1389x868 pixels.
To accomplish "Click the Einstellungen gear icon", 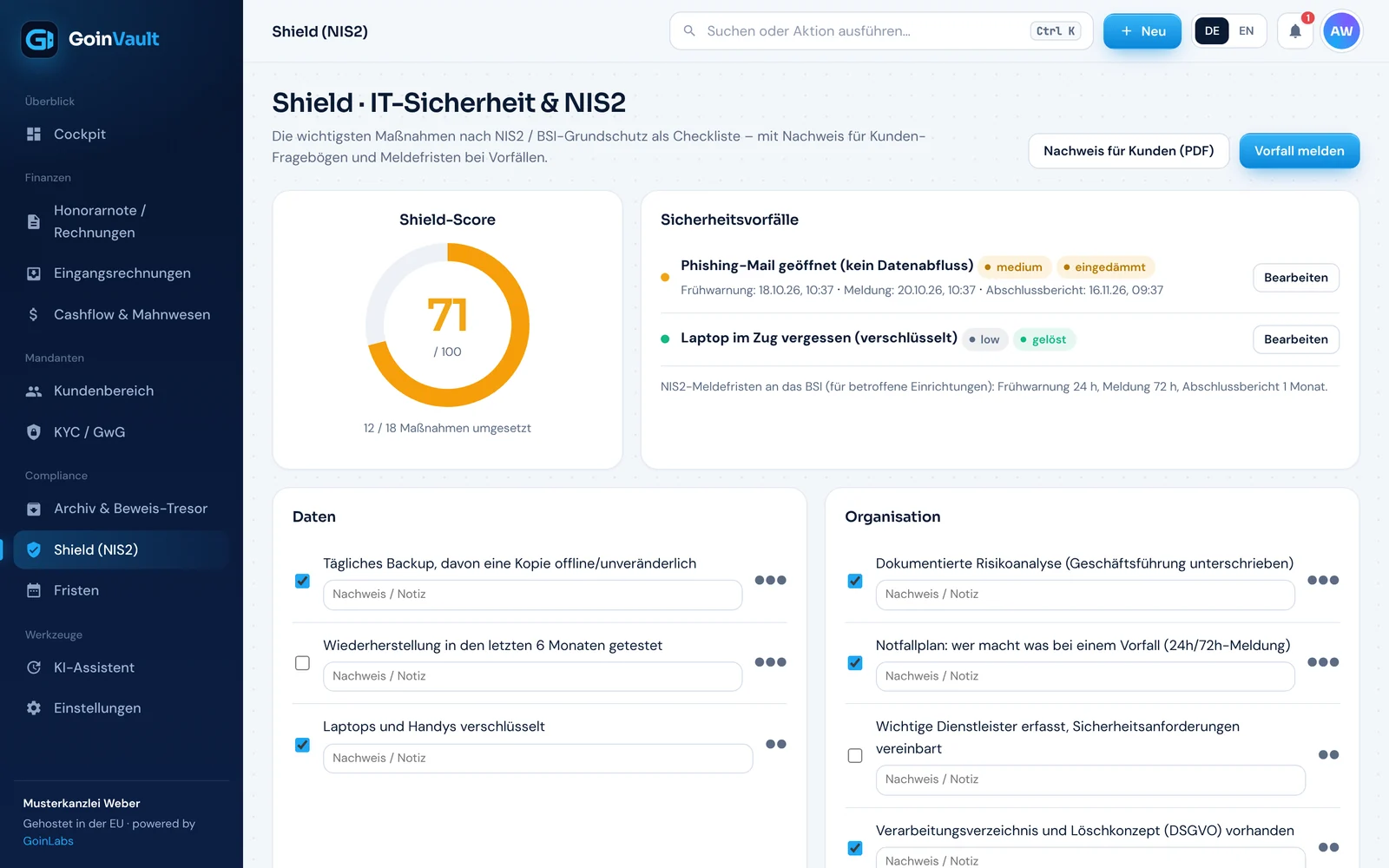I will [x=34, y=708].
